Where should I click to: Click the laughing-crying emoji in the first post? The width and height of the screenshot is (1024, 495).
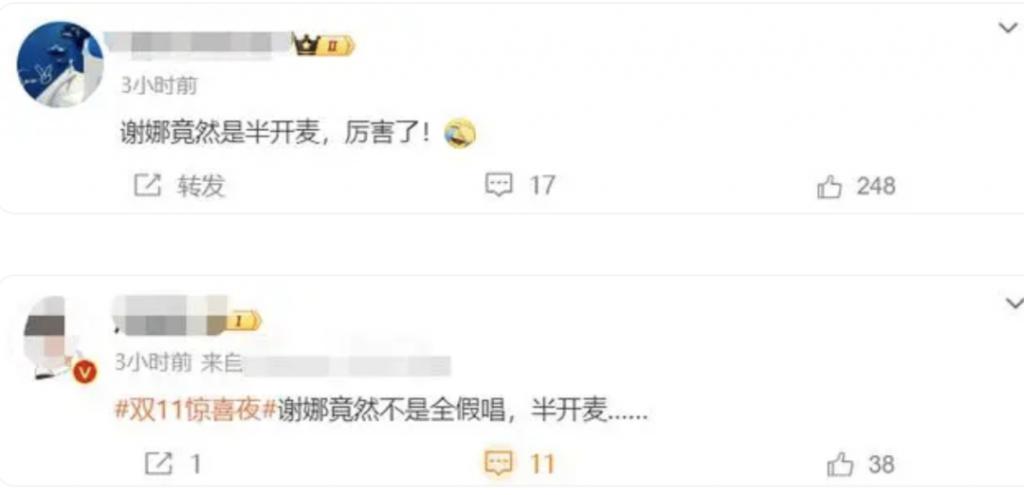click(x=460, y=134)
